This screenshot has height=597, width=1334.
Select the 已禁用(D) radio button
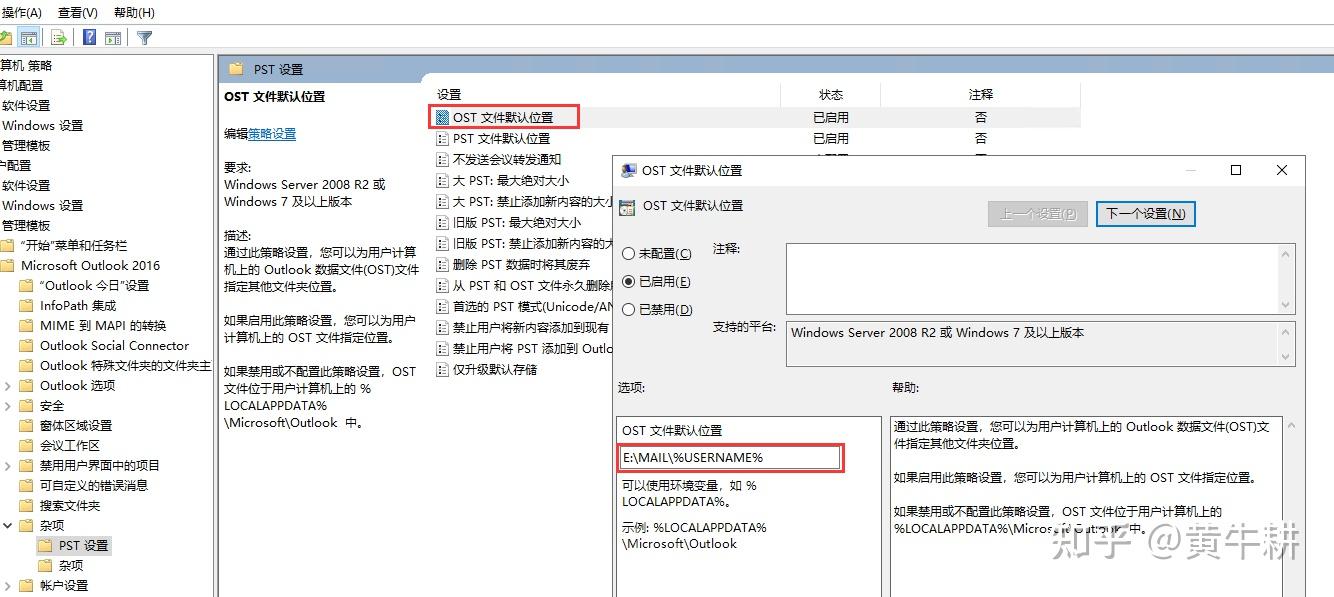(x=629, y=310)
